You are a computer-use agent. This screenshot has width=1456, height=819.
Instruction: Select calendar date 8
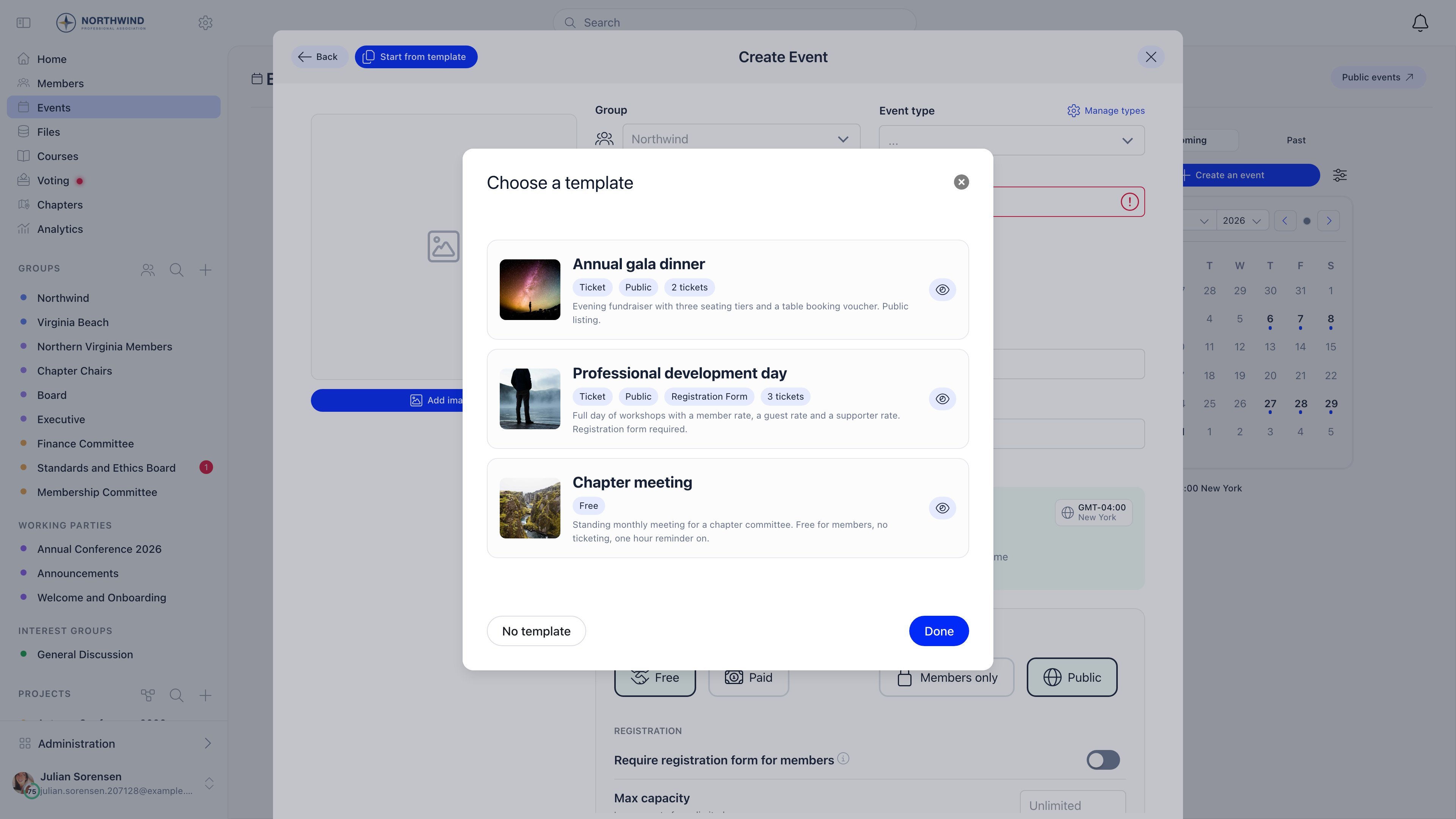1330,319
